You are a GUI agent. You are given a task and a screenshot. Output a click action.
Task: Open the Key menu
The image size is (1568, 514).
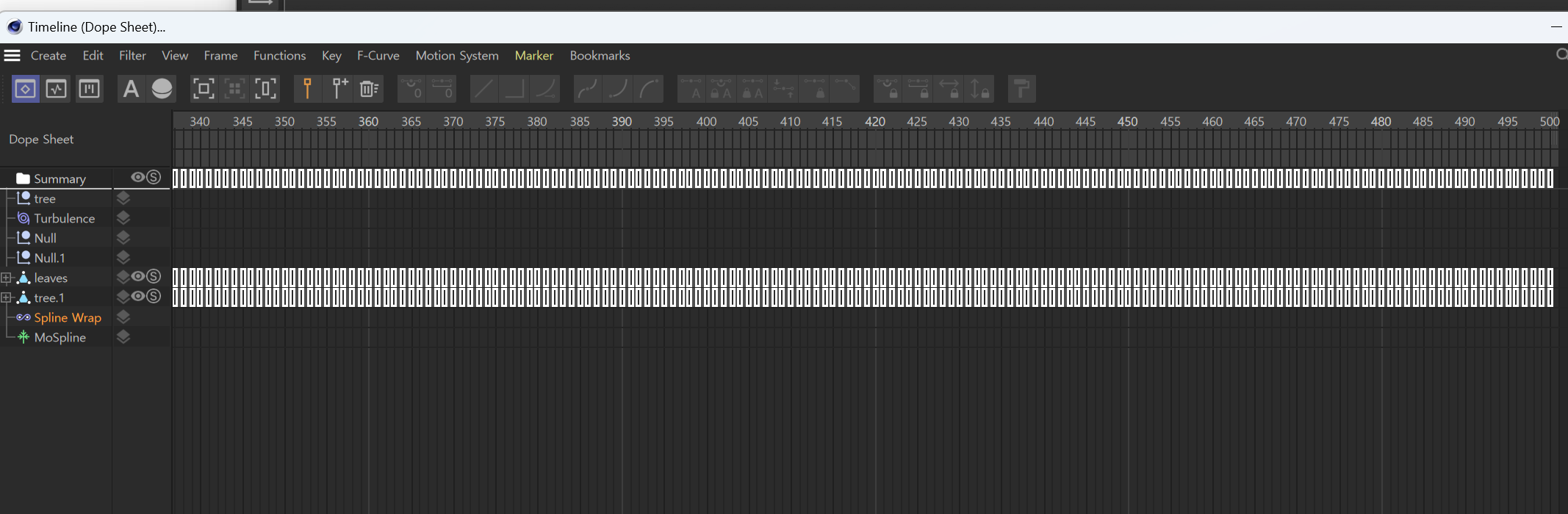331,56
